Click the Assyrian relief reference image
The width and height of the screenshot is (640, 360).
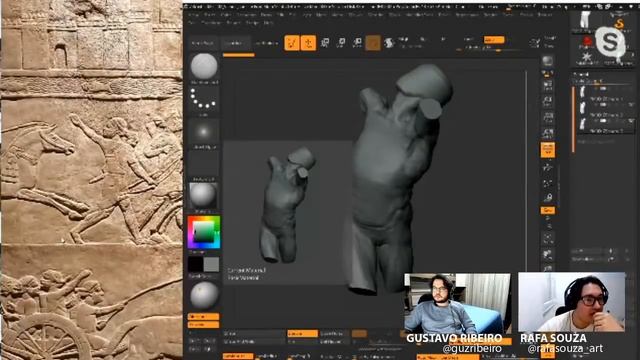point(91,180)
